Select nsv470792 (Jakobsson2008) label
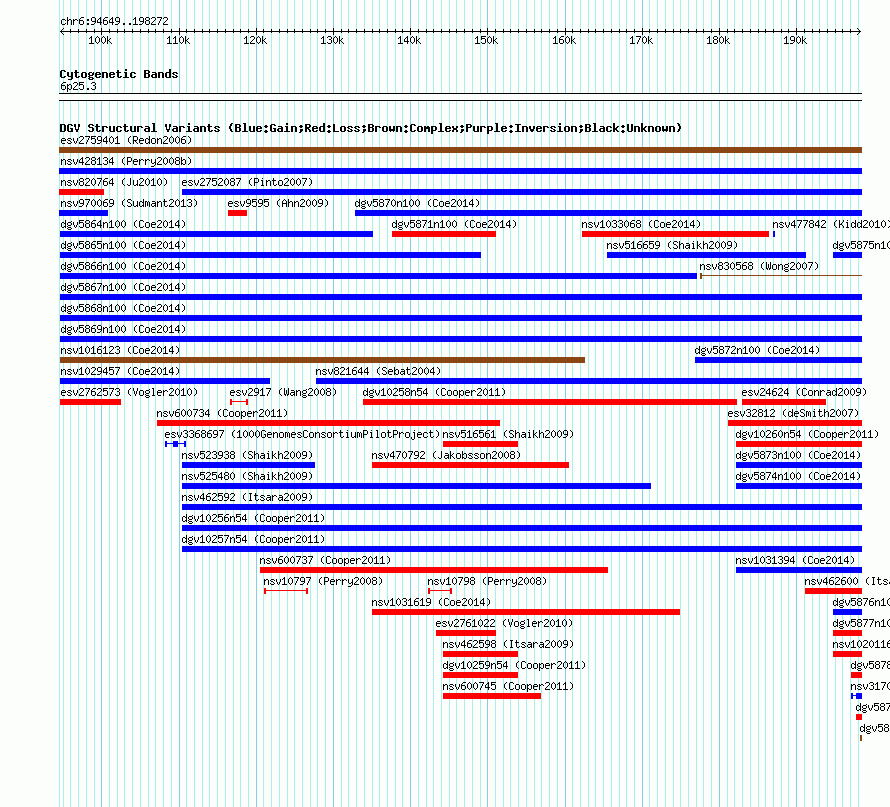Viewport: 890px width, 807px height. 446,455
